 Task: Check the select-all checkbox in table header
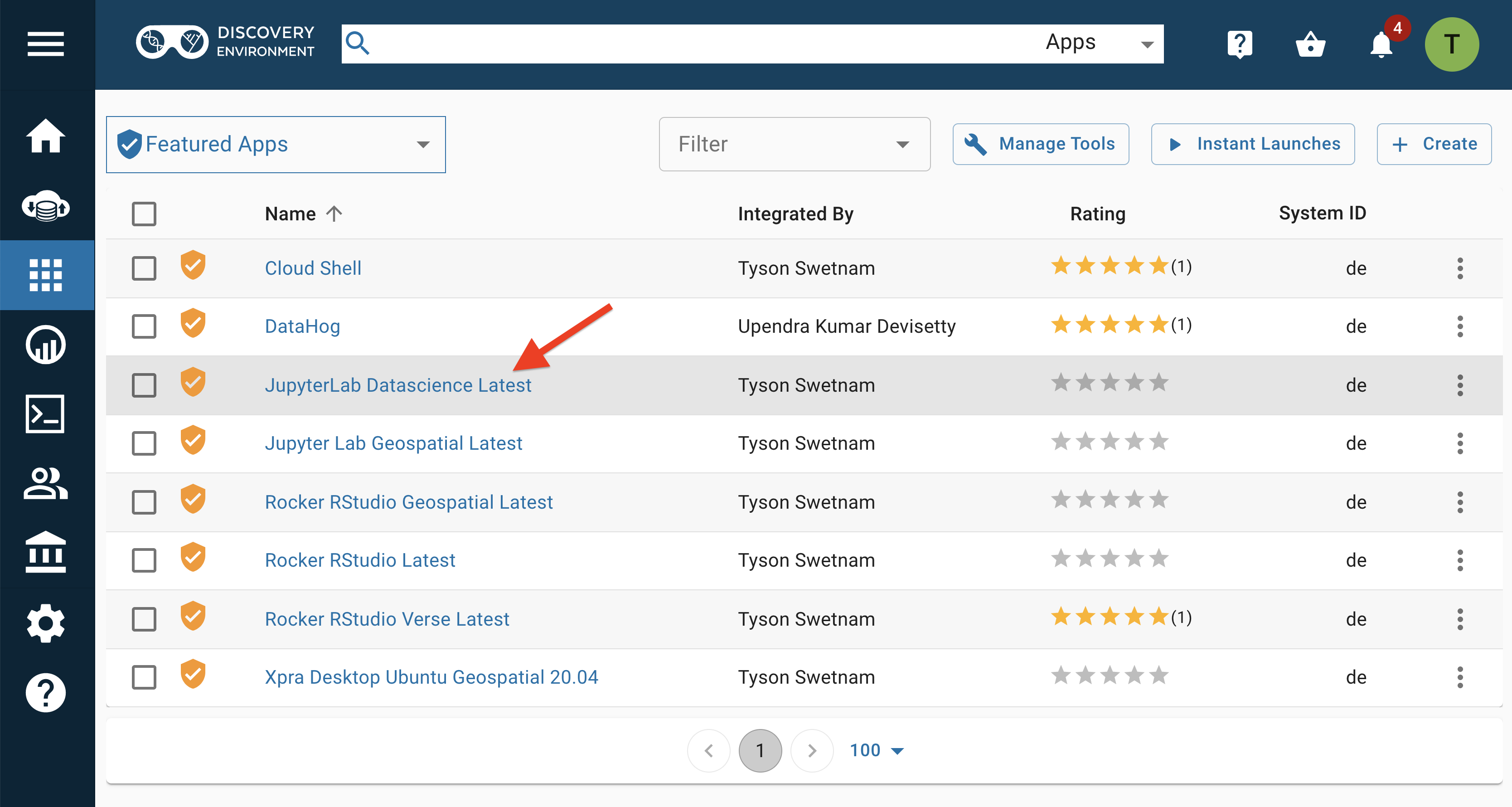(144, 214)
